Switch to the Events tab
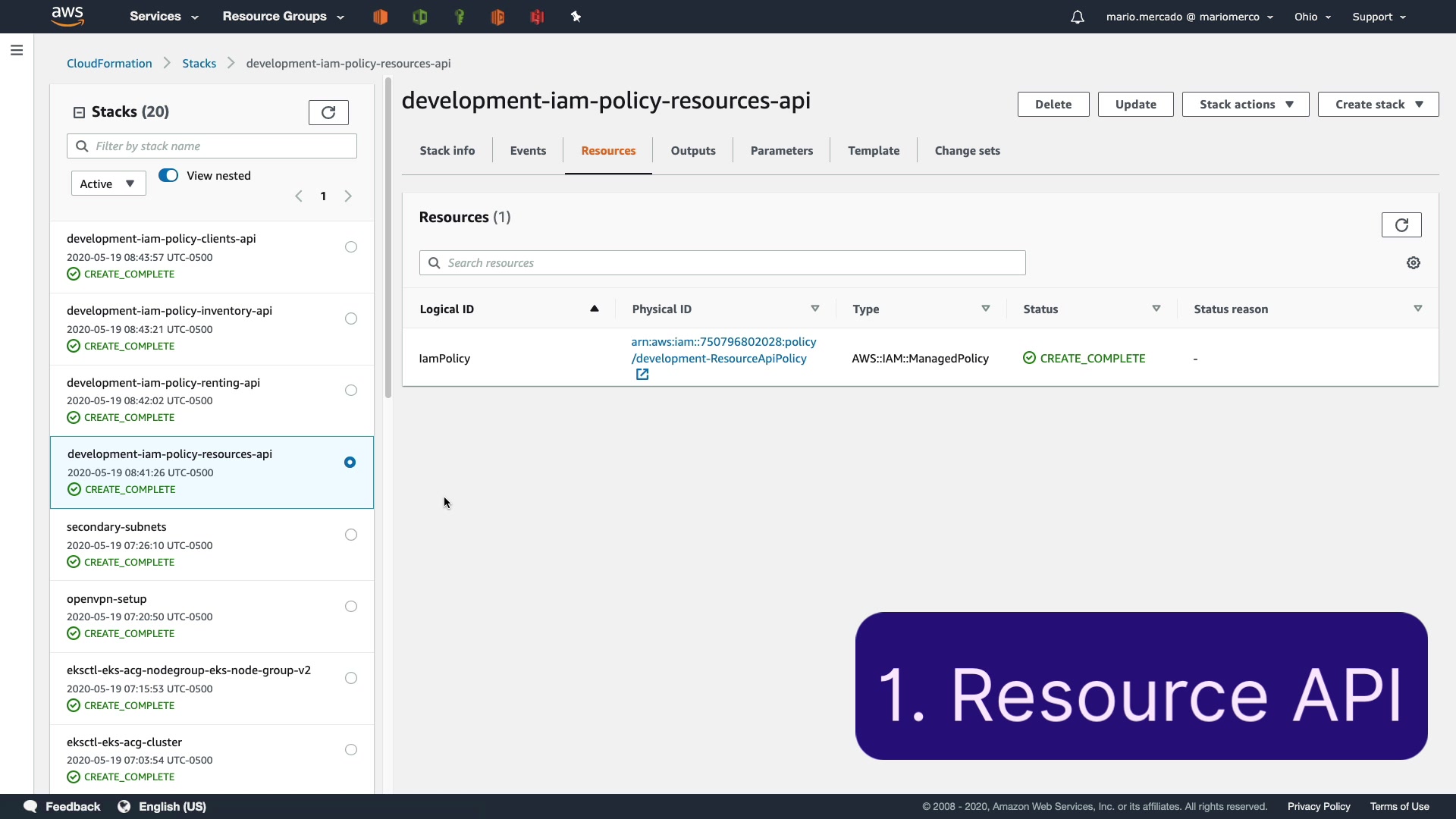This screenshot has width=1456, height=819. (x=528, y=151)
